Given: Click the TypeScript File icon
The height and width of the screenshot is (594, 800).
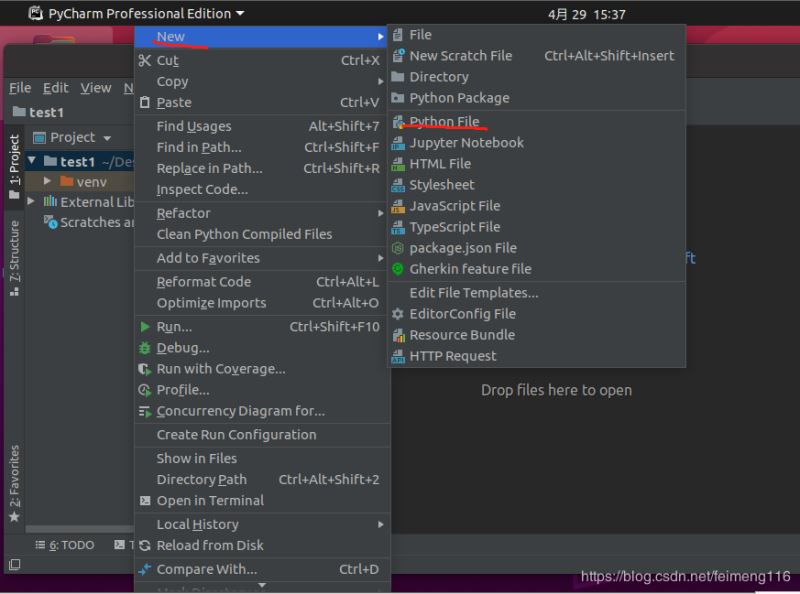Looking at the screenshot, I should (398, 227).
